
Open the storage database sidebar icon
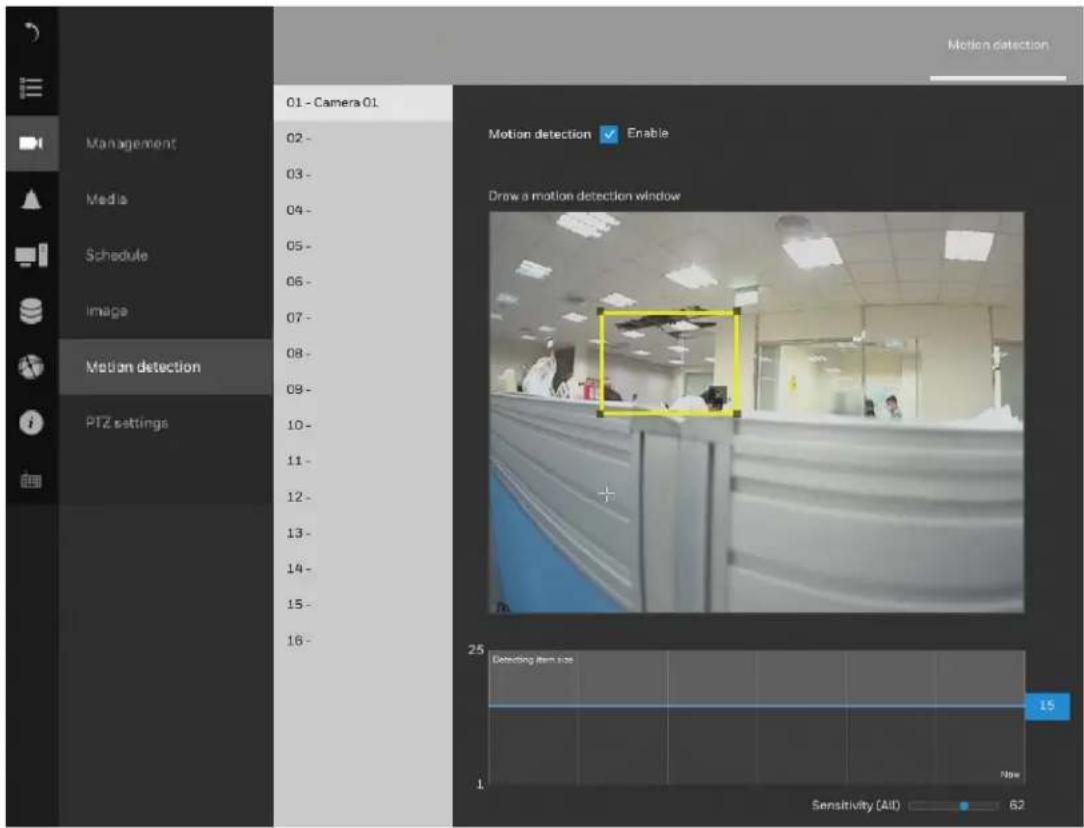31,311
